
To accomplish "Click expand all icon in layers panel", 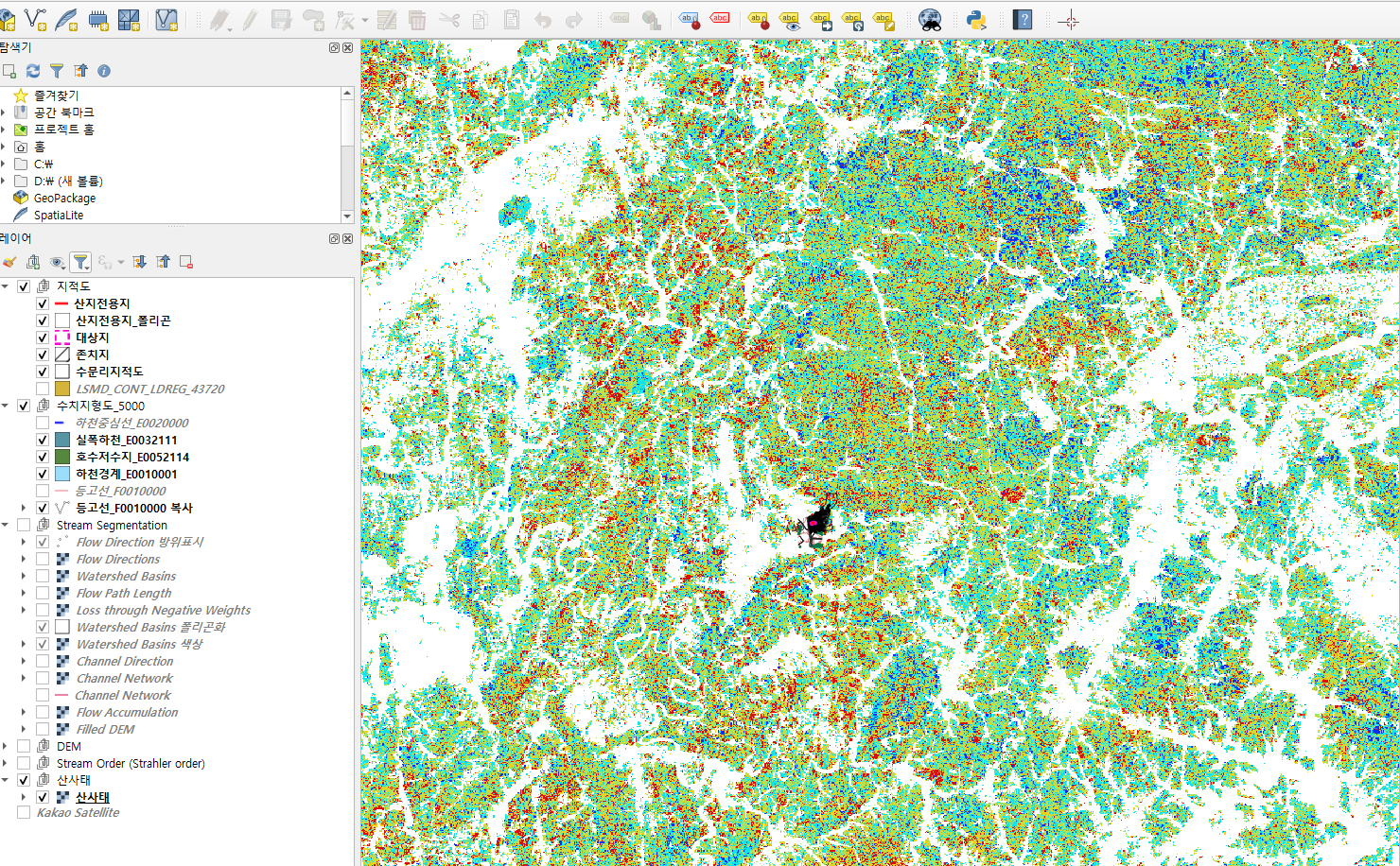I will coord(139,262).
